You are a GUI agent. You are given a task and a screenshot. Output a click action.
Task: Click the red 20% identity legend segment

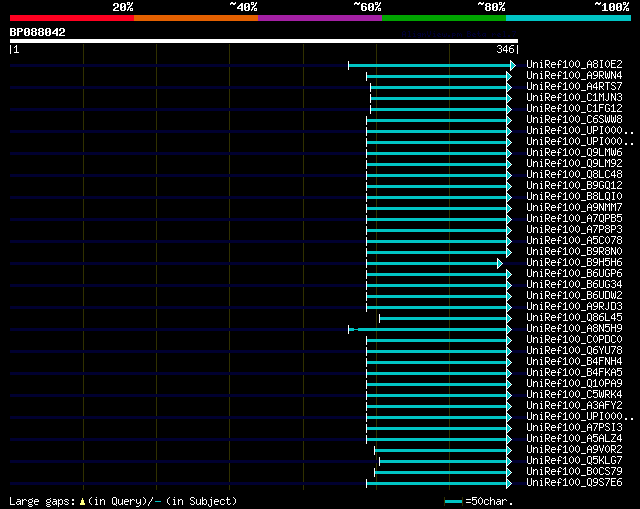coord(72,18)
